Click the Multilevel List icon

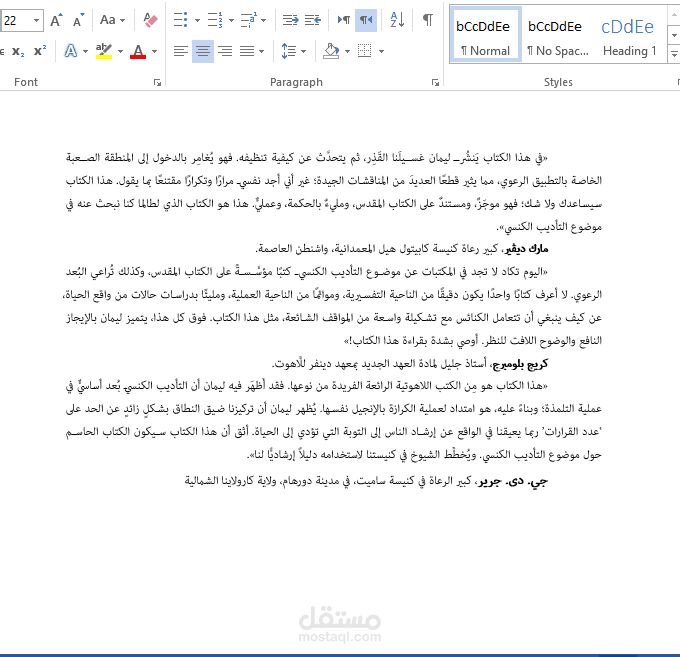249,20
